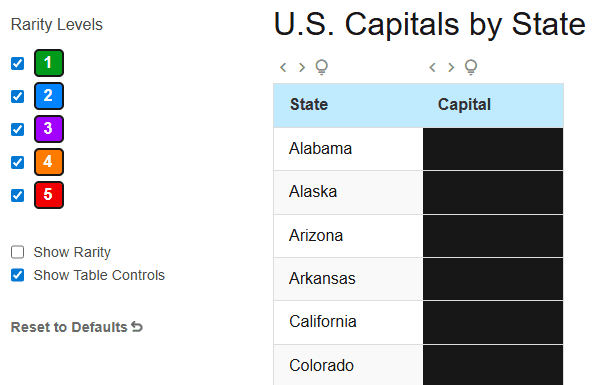The width and height of the screenshot is (599, 385).
Task: Click the Capital column lightbulb hint icon
Action: (x=471, y=67)
